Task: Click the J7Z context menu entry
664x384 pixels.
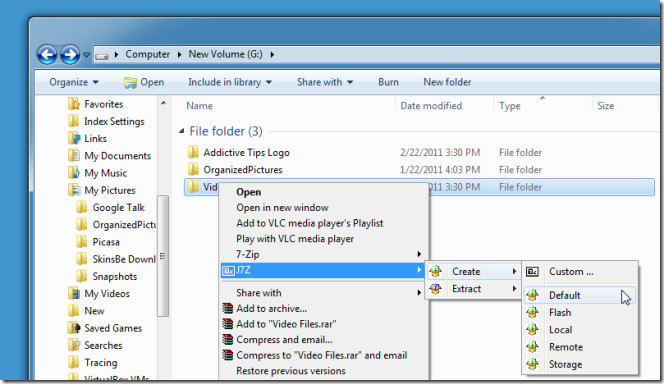Action: 322,270
